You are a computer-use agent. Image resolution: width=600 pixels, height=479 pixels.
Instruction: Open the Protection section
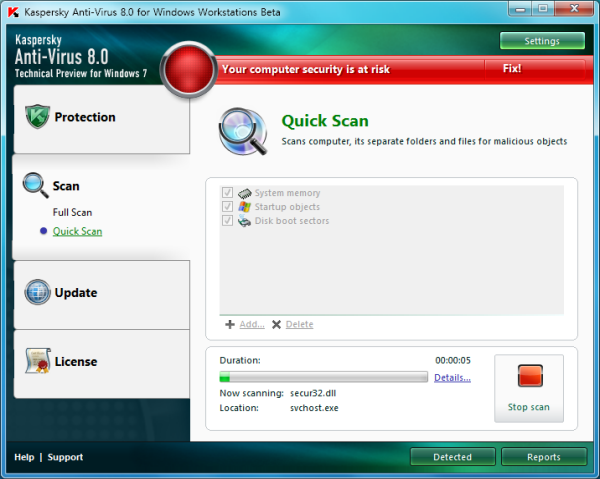pos(101,119)
